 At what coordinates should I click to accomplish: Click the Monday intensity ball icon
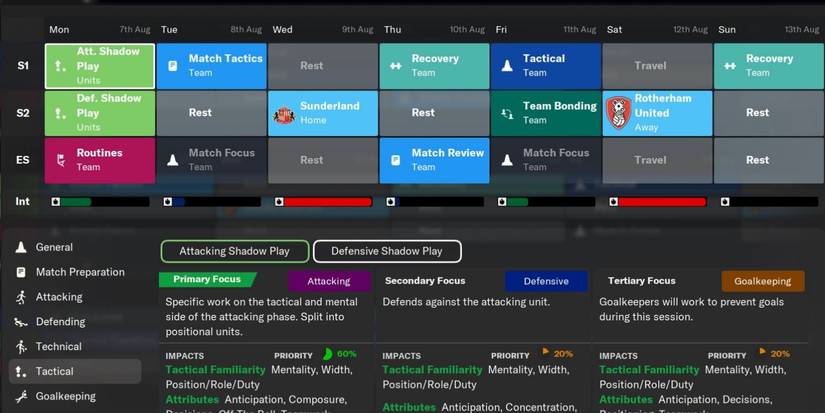[56, 202]
